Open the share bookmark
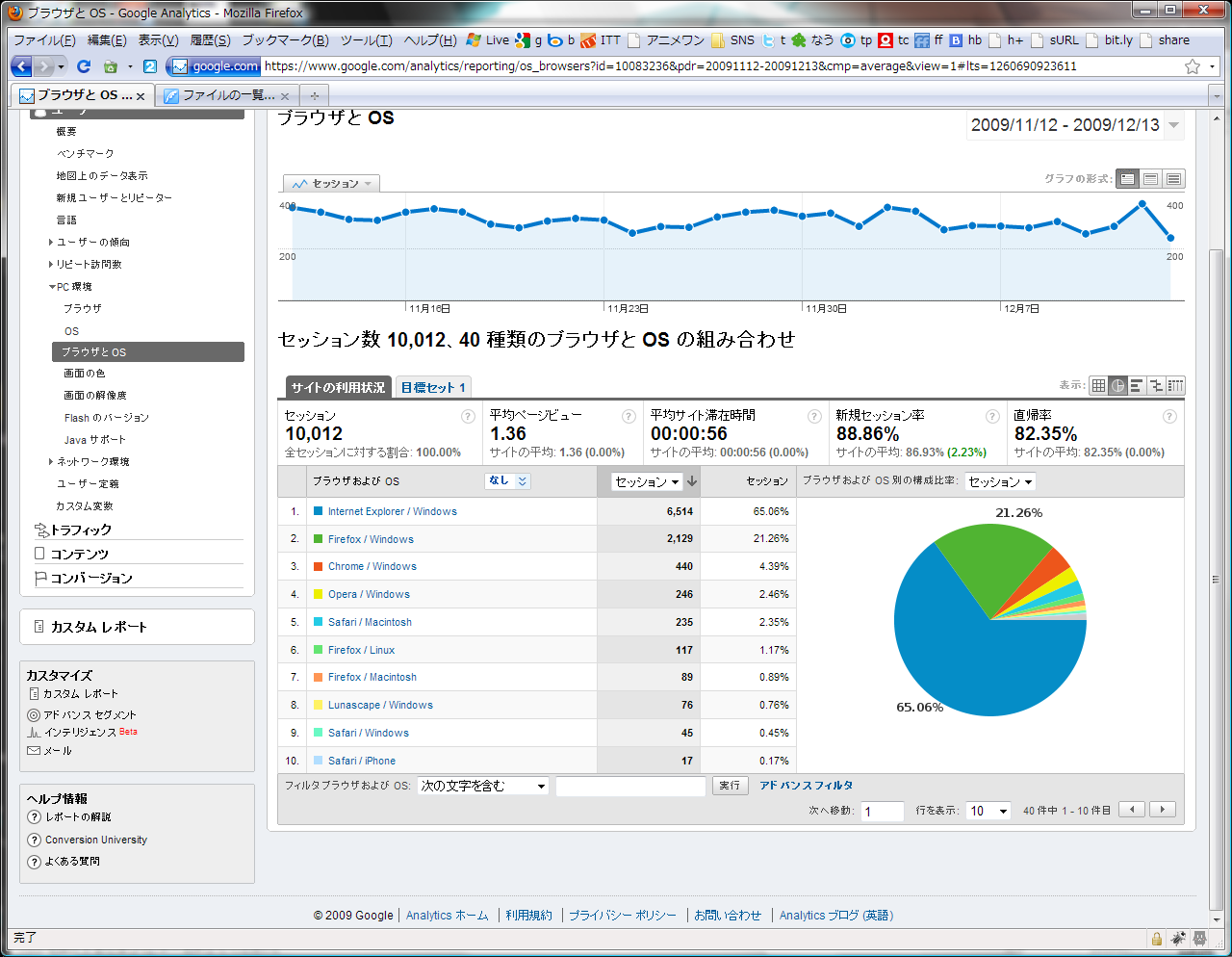 pyautogui.click(x=1165, y=40)
